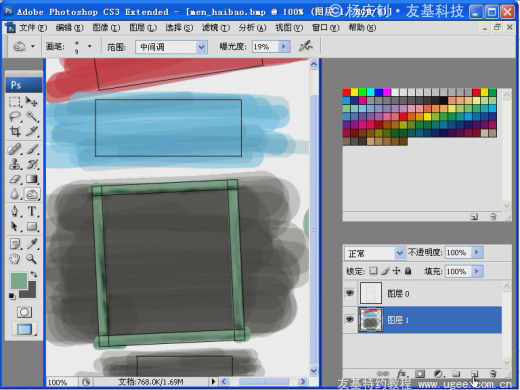Create a new layer with panel icon
This screenshot has width=520, height=390.
(474, 374)
